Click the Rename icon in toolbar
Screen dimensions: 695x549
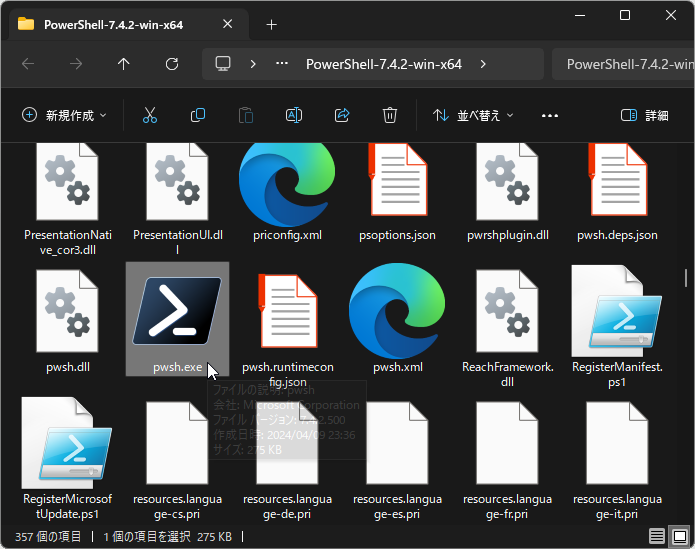click(x=294, y=115)
